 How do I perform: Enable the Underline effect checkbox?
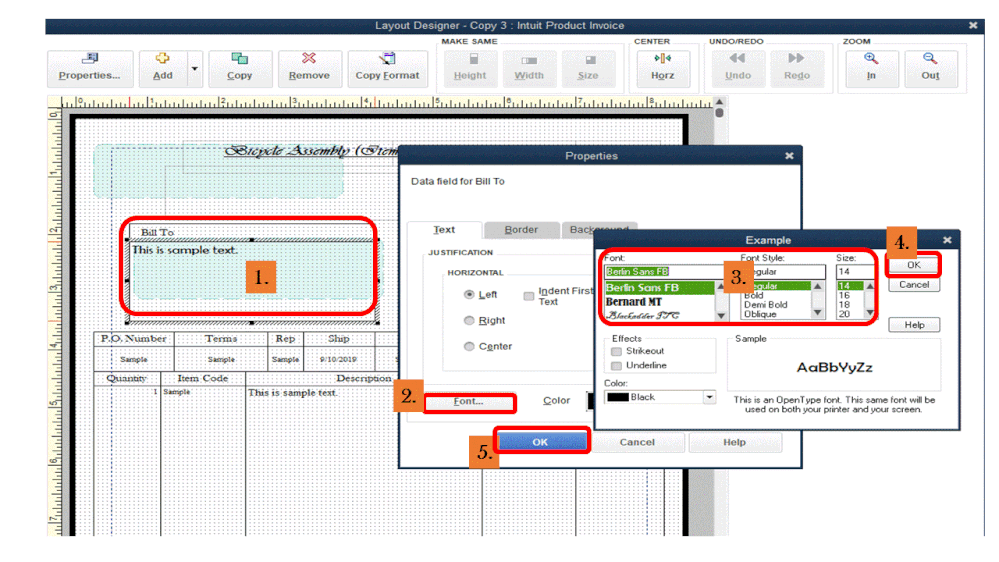[x=616, y=366]
